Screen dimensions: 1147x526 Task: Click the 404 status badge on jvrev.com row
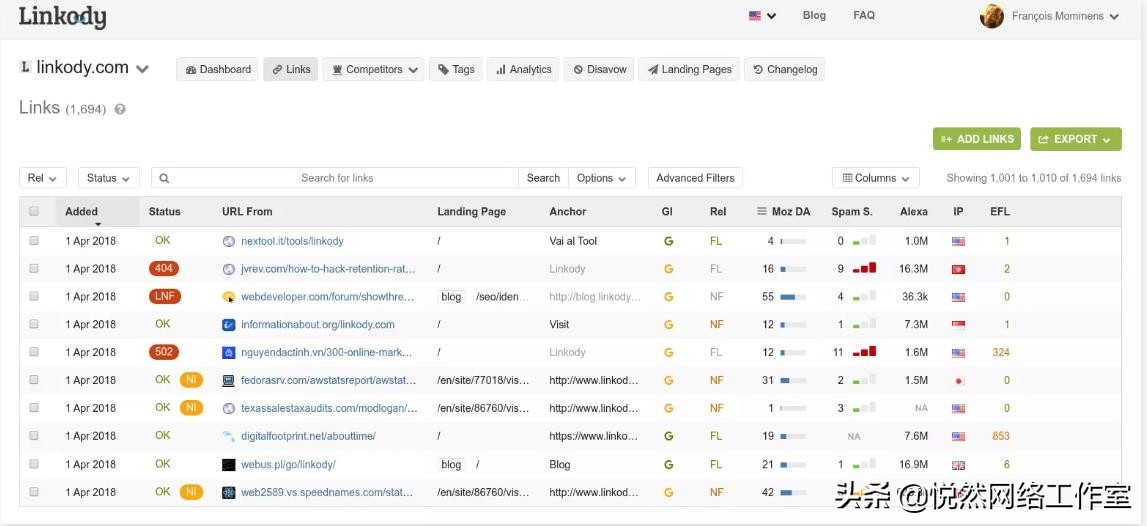pyautogui.click(x=164, y=268)
